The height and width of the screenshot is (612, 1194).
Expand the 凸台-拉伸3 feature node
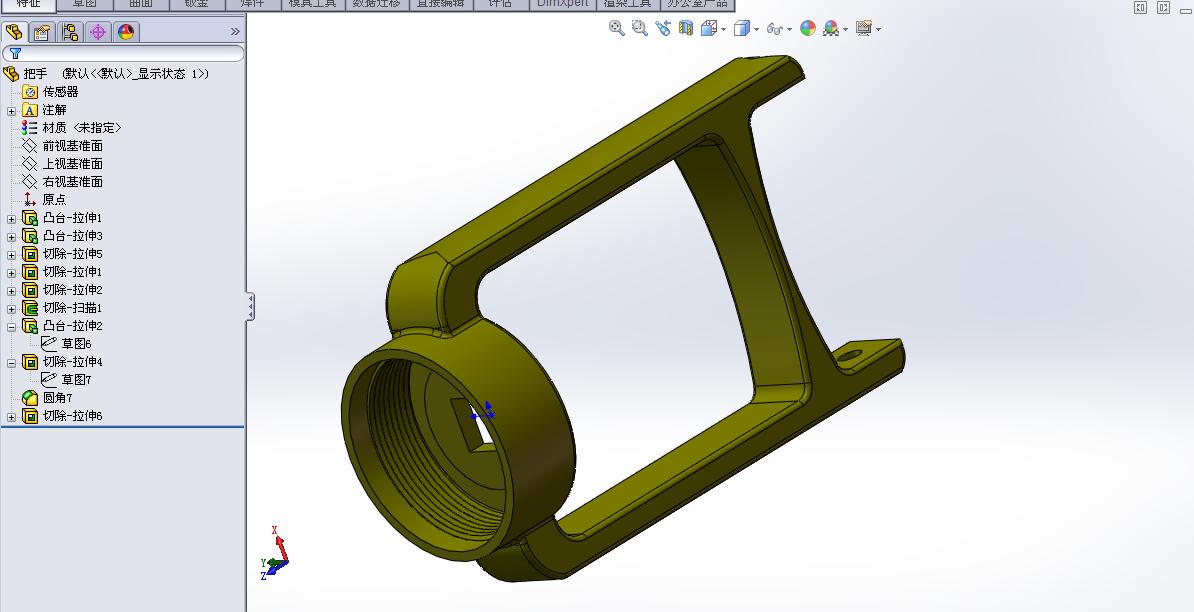(x=11, y=237)
